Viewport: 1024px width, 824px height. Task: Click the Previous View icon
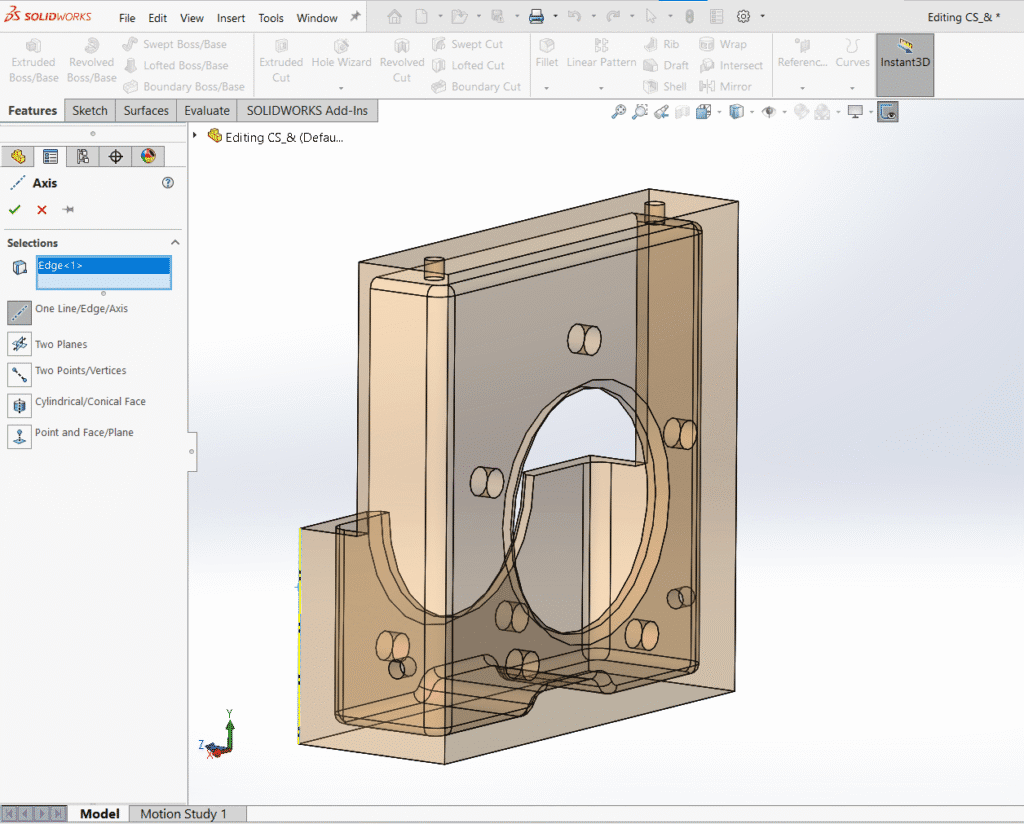click(662, 112)
